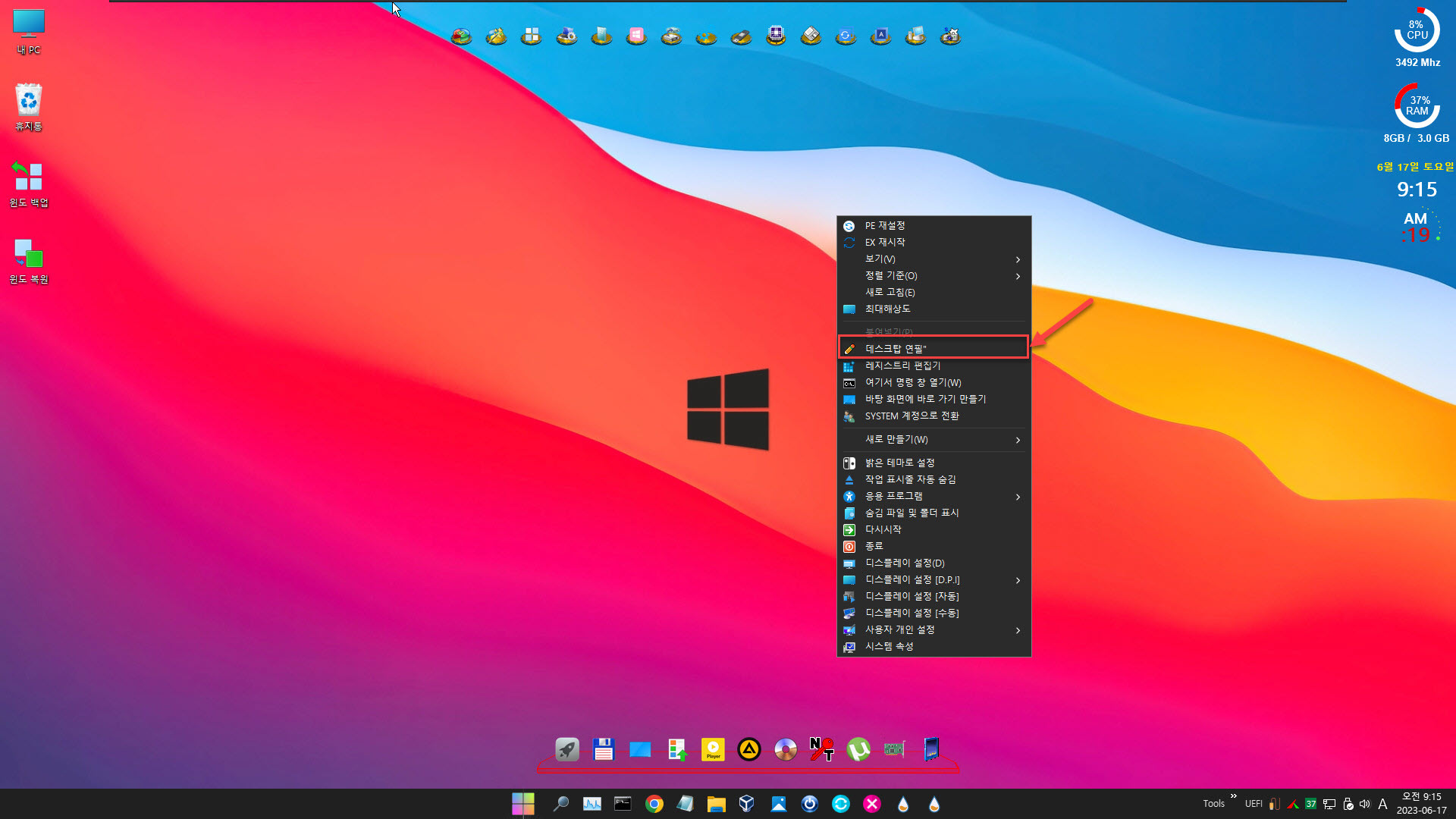Click the partition pie-chart icon in top dock
The image size is (1456, 819).
(x=461, y=36)
